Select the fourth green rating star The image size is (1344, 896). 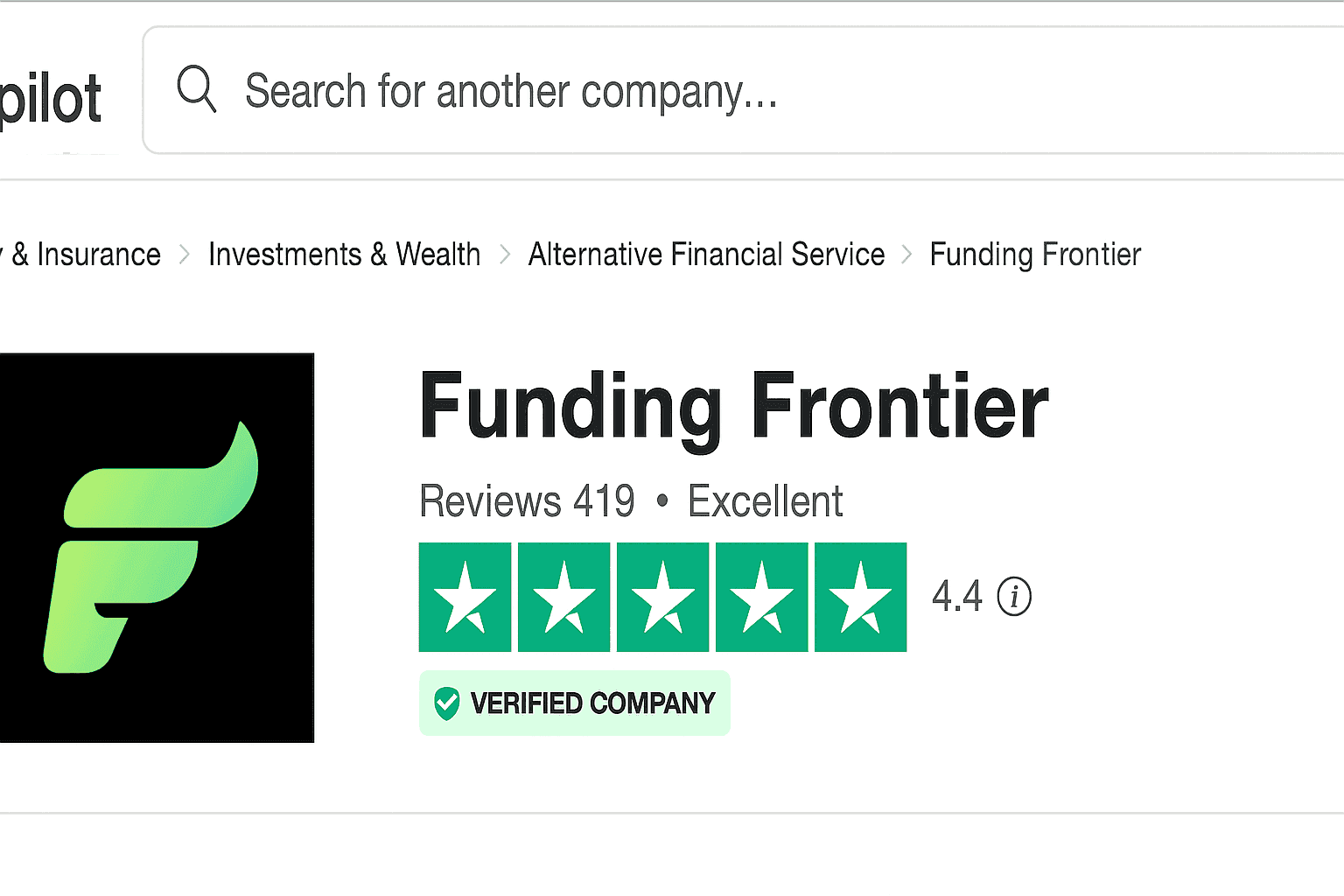pos(761,598)
